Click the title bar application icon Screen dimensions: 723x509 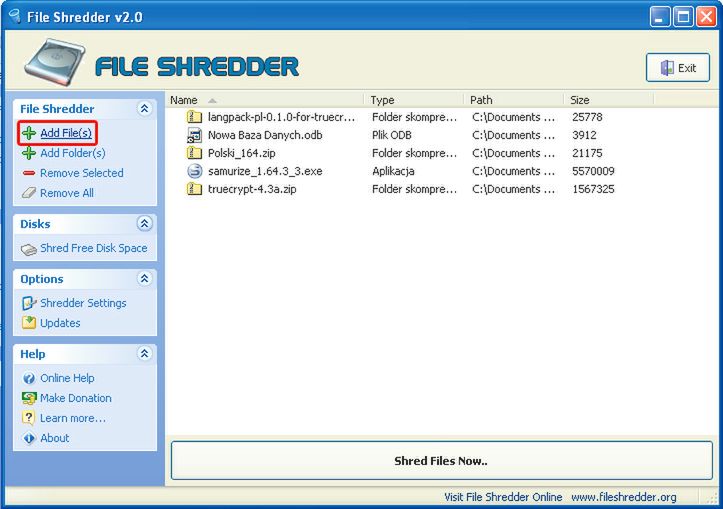click(15, 17)
